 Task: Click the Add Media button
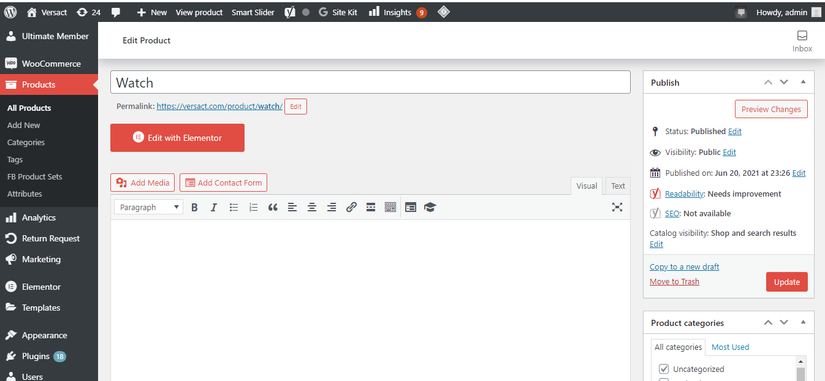(x=143, y=183)
